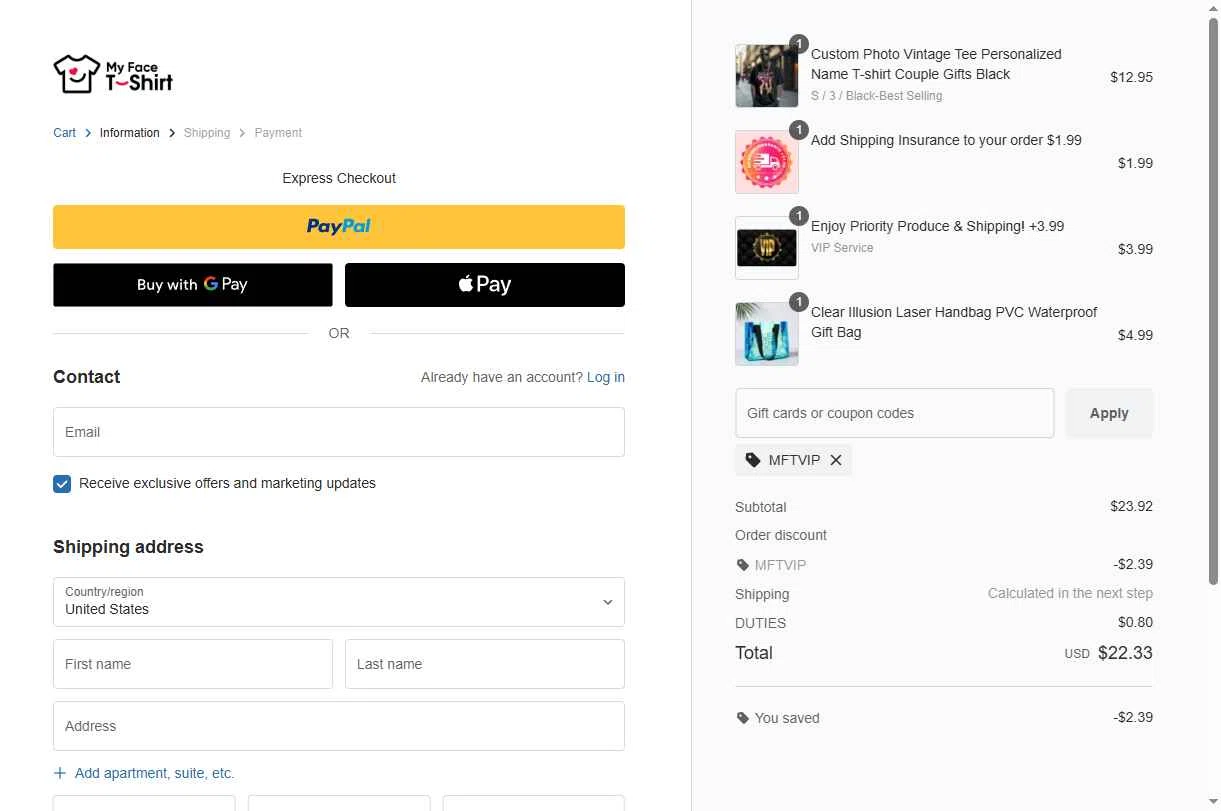Click the plus icon for adding apartment
This screenshot has width=1221, height=811.
click(x=60, y=773)
